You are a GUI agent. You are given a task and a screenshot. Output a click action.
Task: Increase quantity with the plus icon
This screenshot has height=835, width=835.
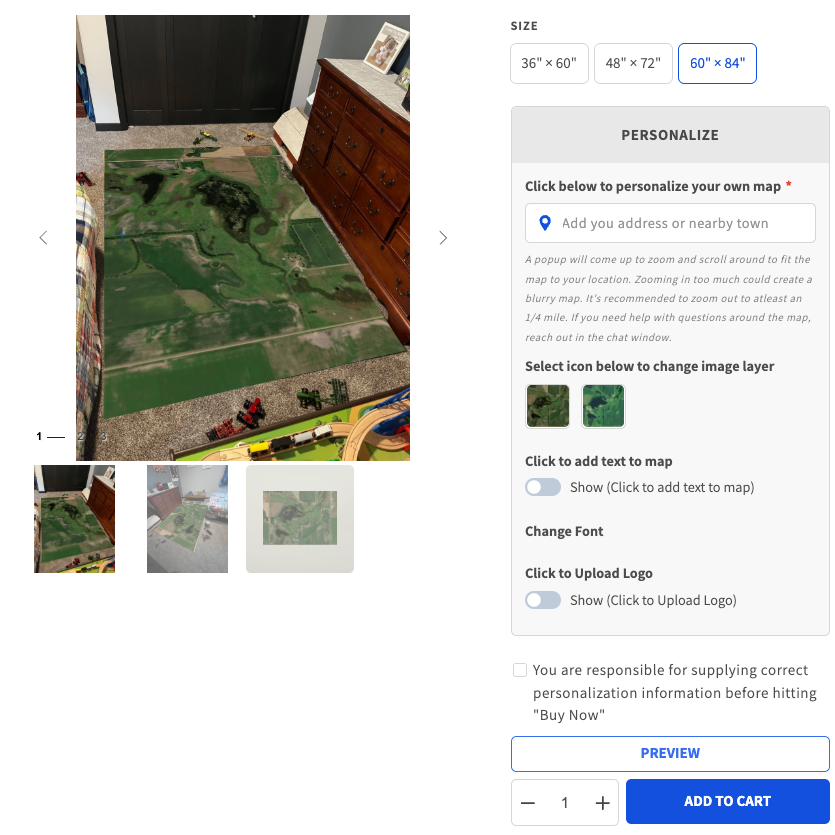[x=602, y=803]
